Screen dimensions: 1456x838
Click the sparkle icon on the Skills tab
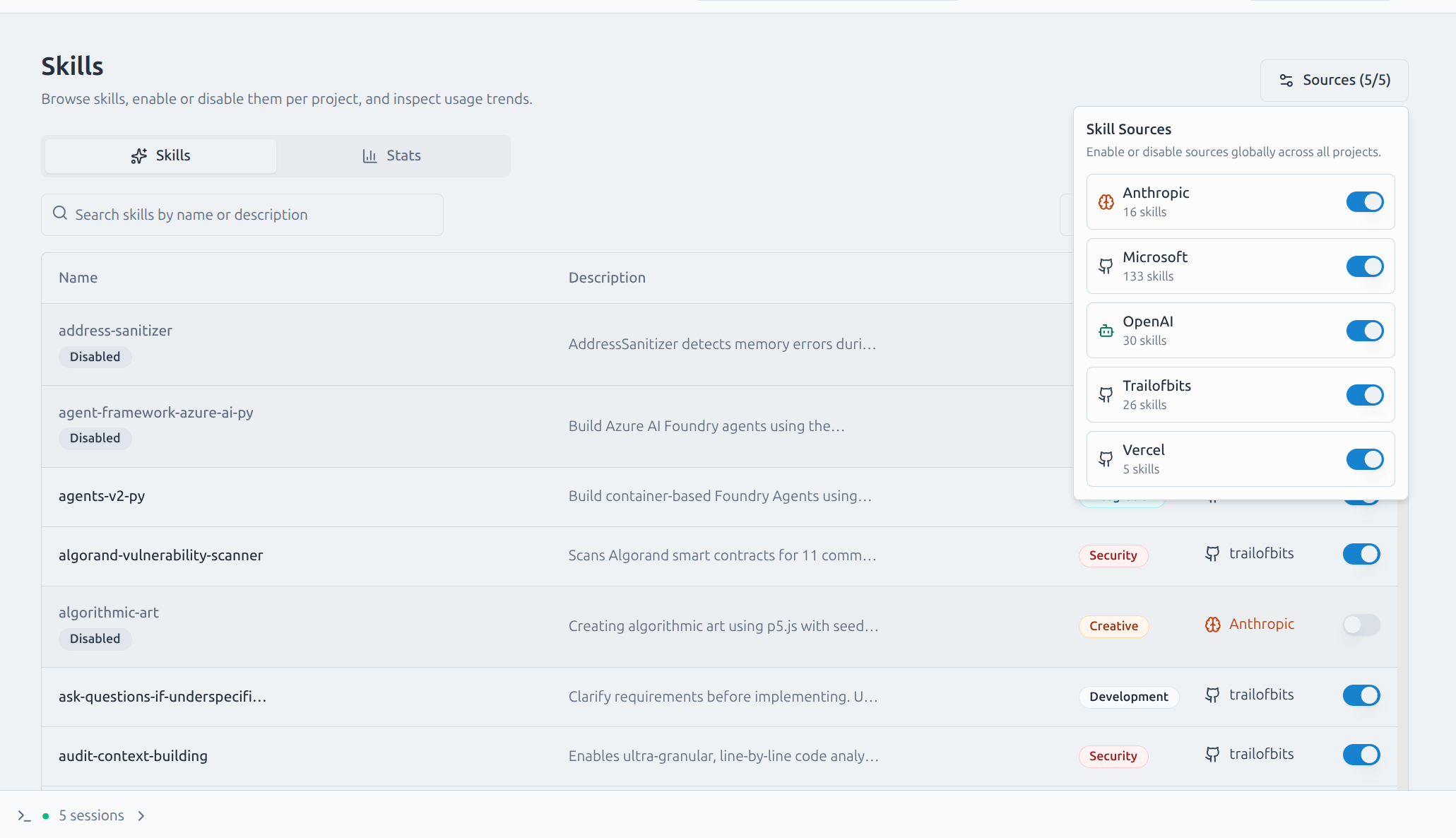point(139,156)
